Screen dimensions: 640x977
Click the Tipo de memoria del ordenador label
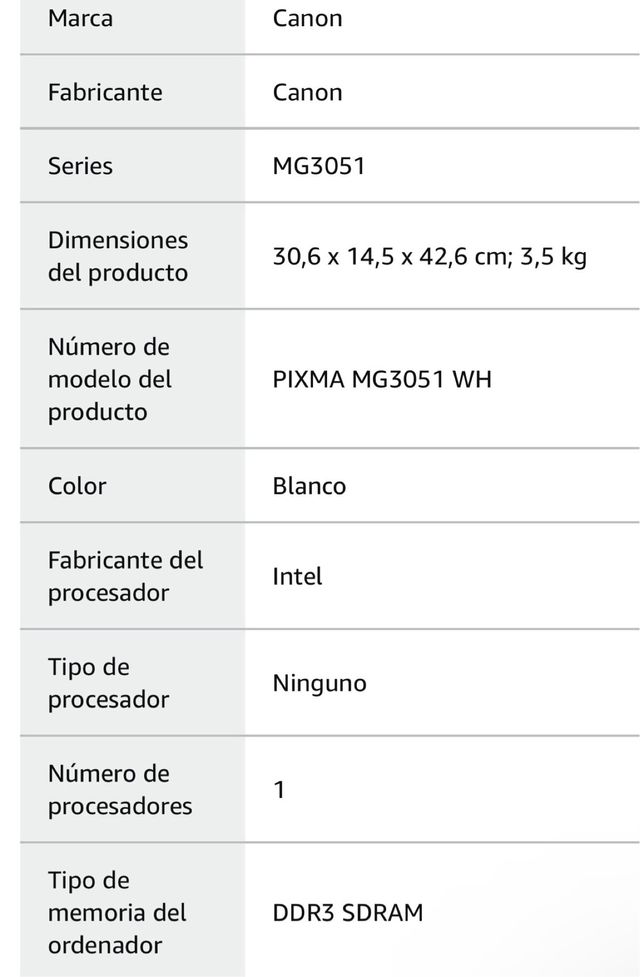pos(117,912)
